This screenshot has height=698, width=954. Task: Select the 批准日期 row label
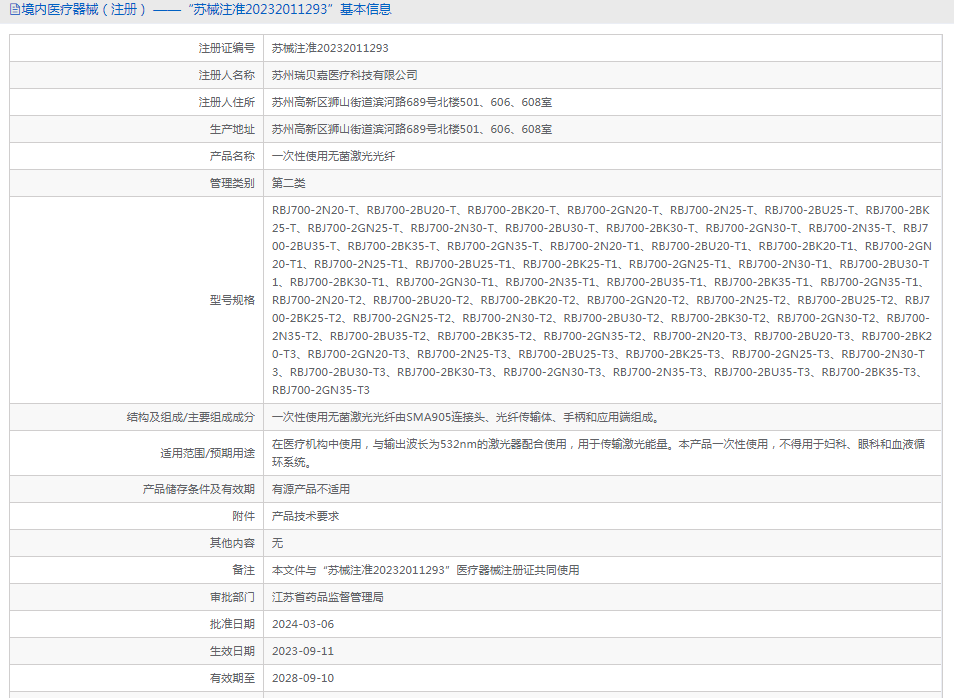(232, 624)
